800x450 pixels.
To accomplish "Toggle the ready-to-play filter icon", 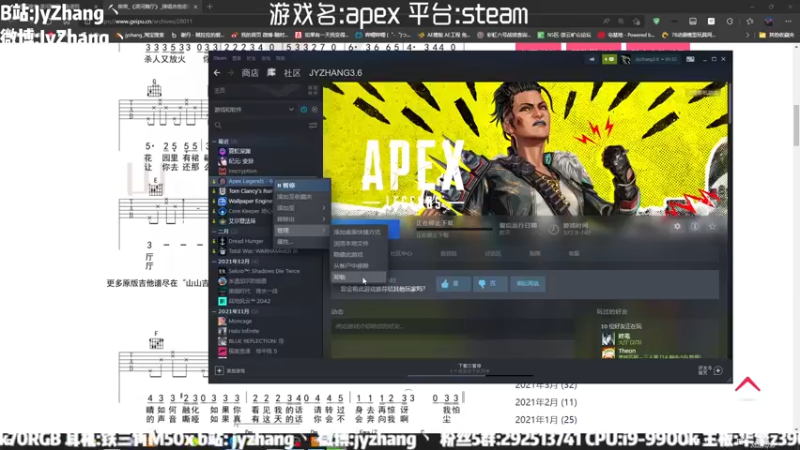I will coord(314,110).
